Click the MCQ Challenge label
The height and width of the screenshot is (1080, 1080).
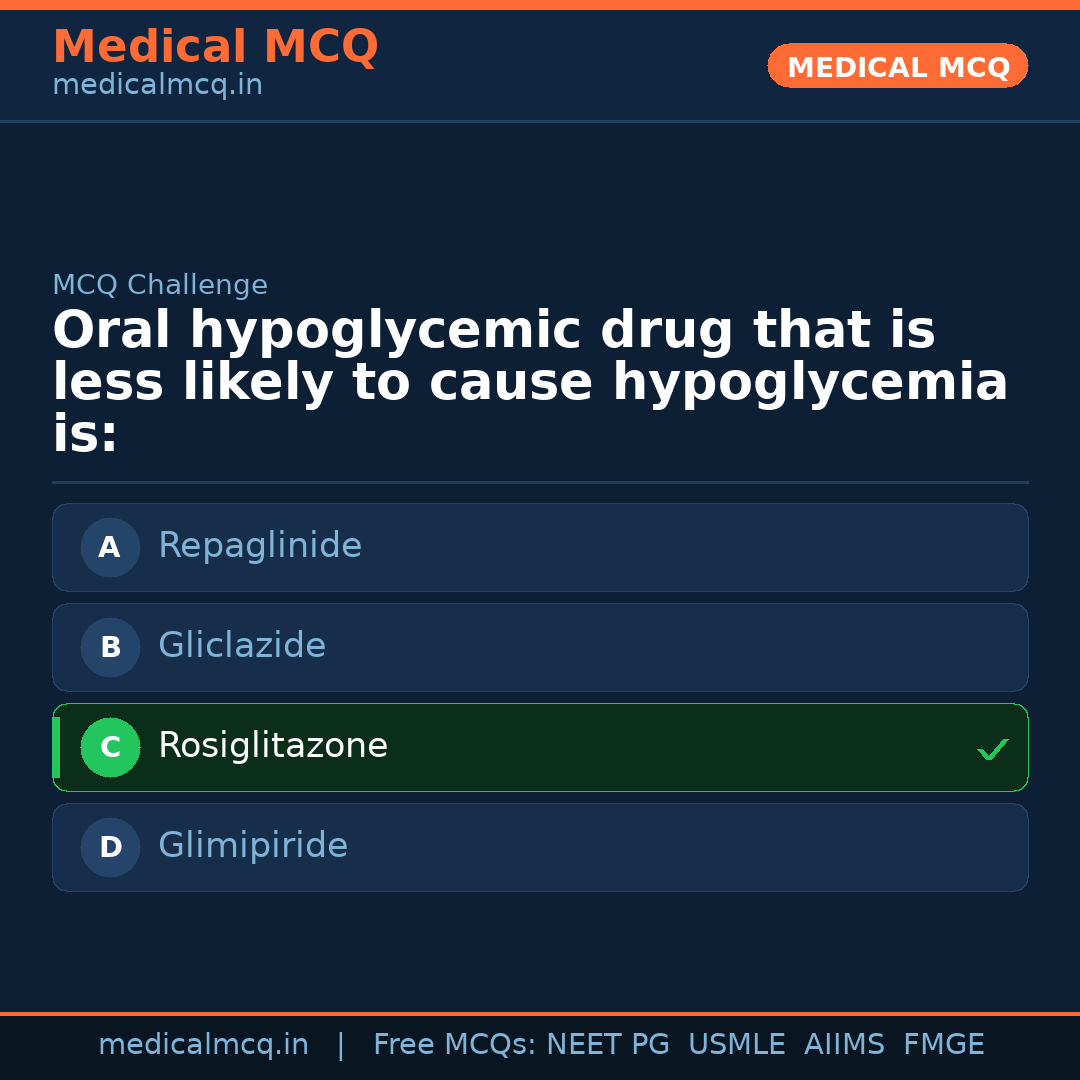(x=160, y=285)
